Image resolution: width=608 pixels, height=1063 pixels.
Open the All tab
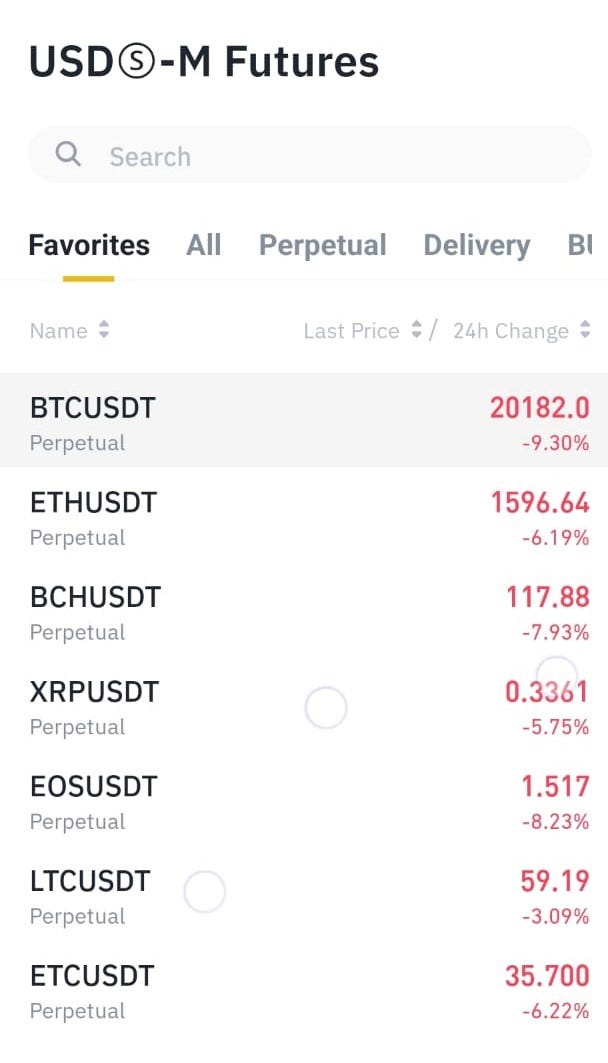tap(204, 245)
